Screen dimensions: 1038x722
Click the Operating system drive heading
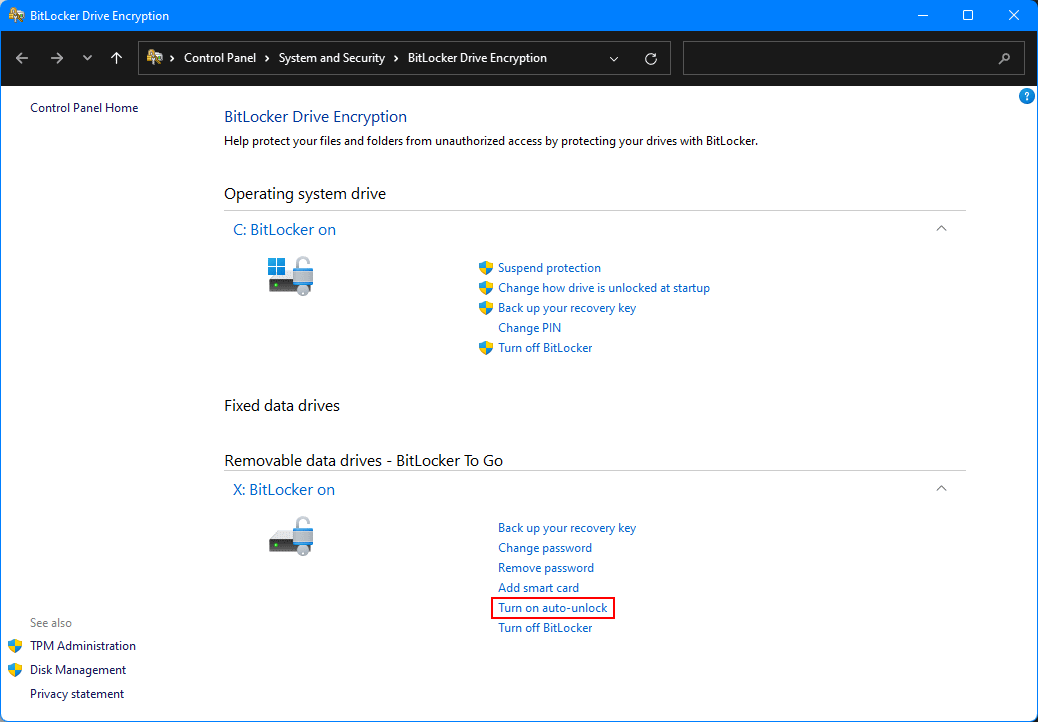305,194
